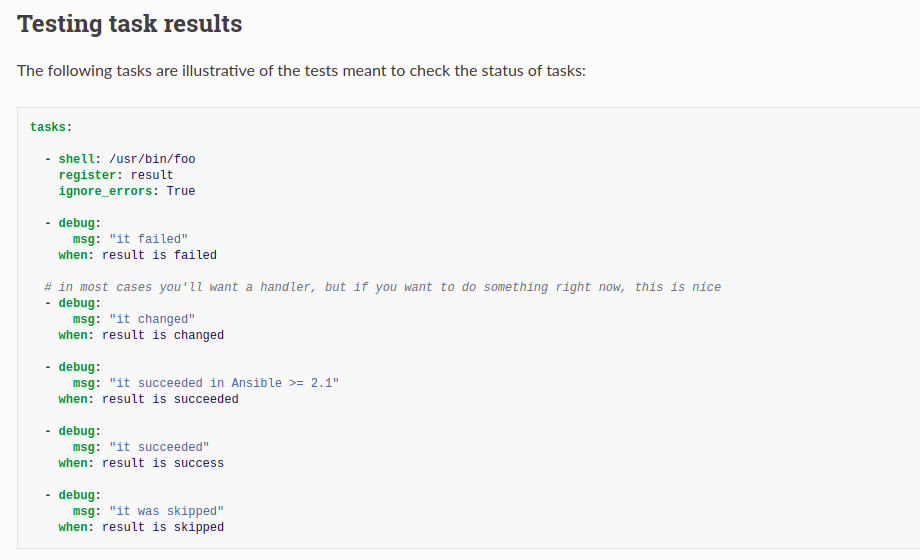Click the last "debug:" keyword
This screenshot has width=920, height=560.
tap(80, 495)
